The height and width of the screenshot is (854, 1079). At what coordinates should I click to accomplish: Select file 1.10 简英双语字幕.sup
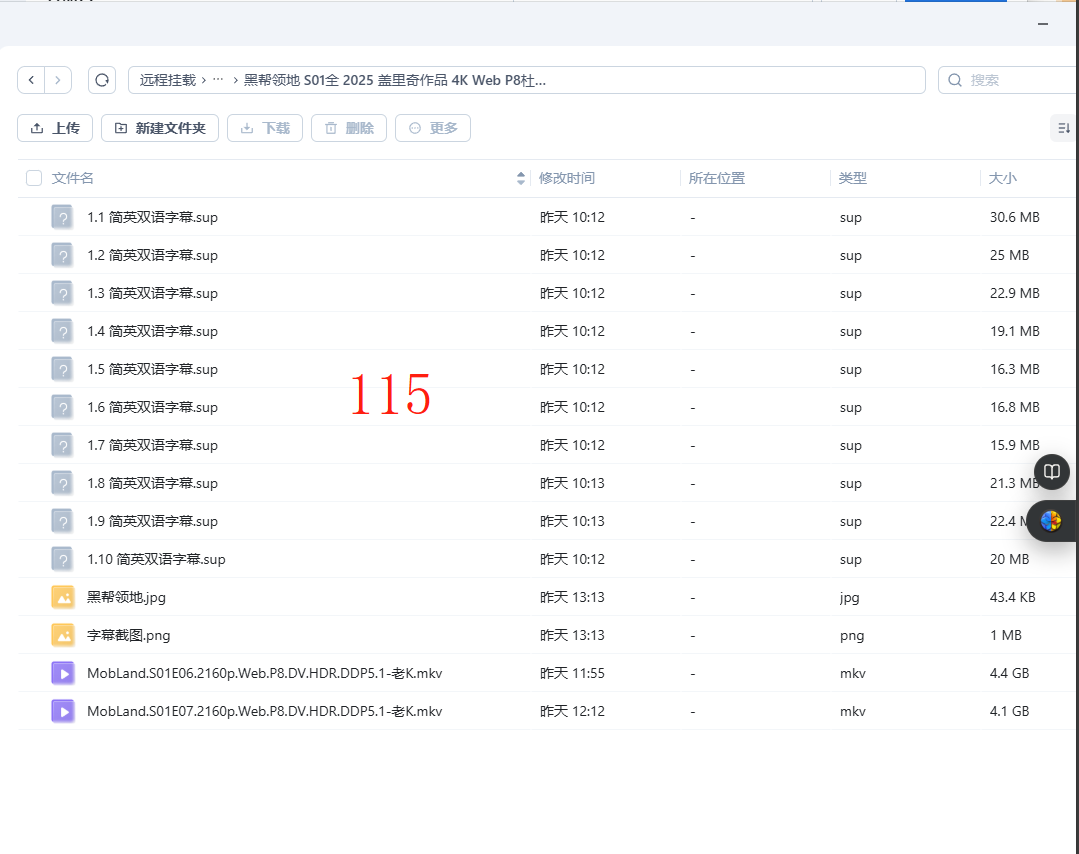[156, 559]
